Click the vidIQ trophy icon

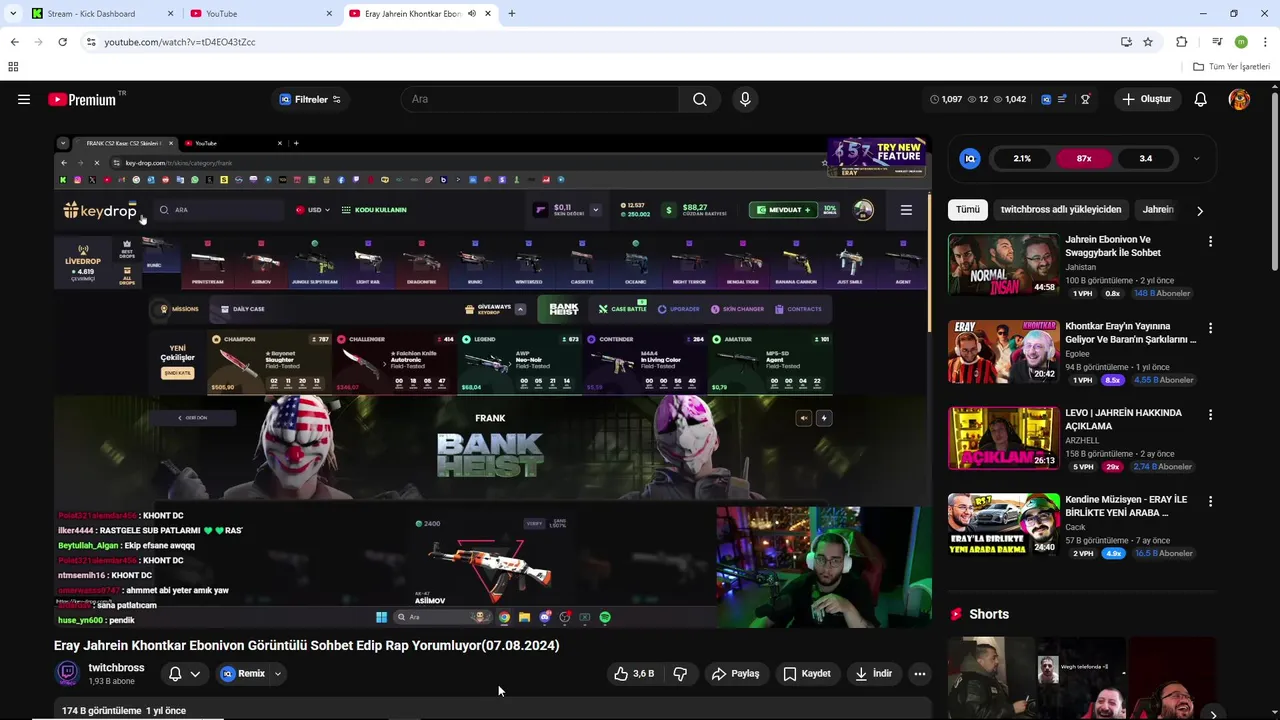1085,99
